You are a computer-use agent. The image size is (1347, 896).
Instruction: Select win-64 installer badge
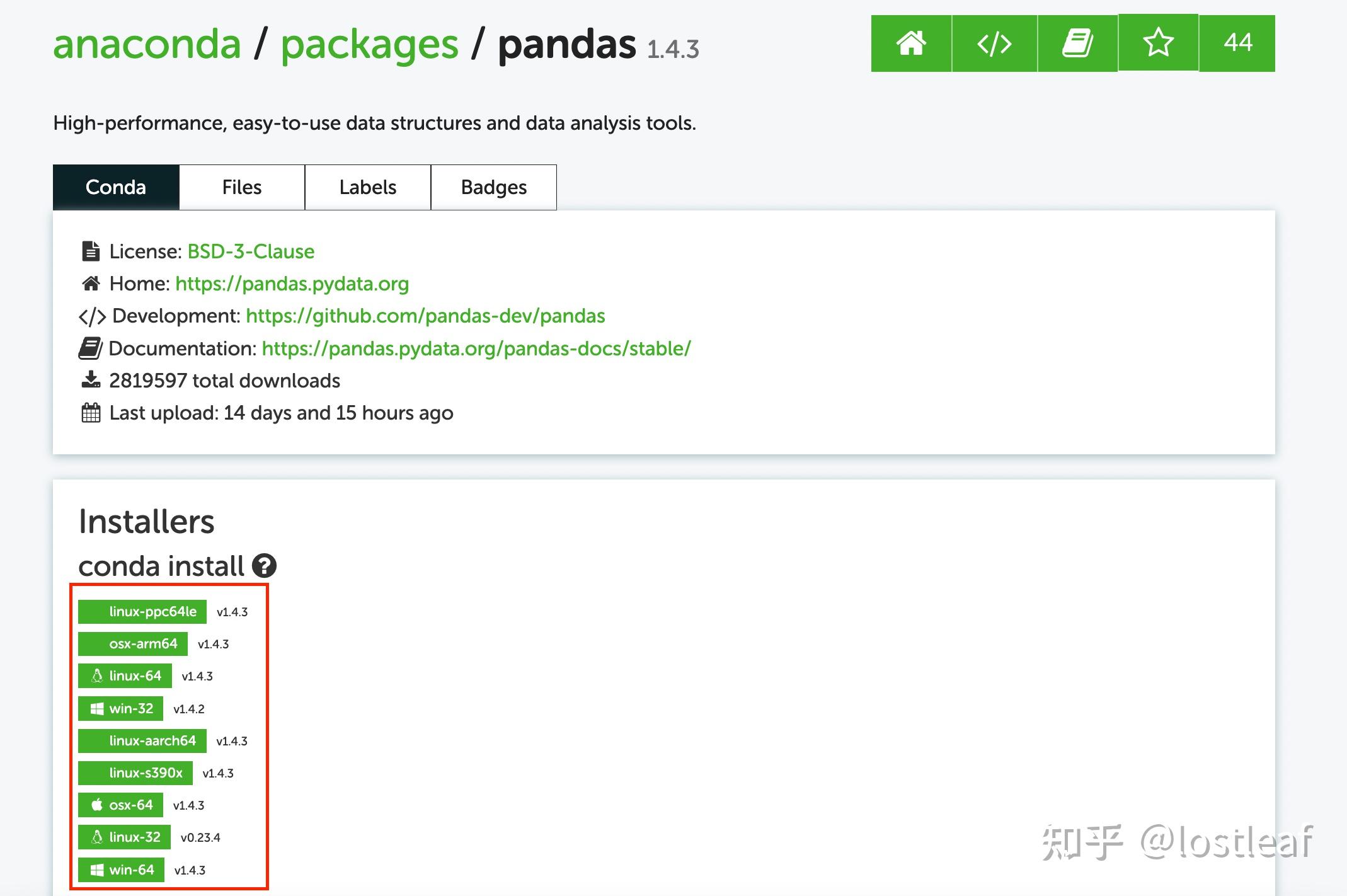tap(121, 870)
